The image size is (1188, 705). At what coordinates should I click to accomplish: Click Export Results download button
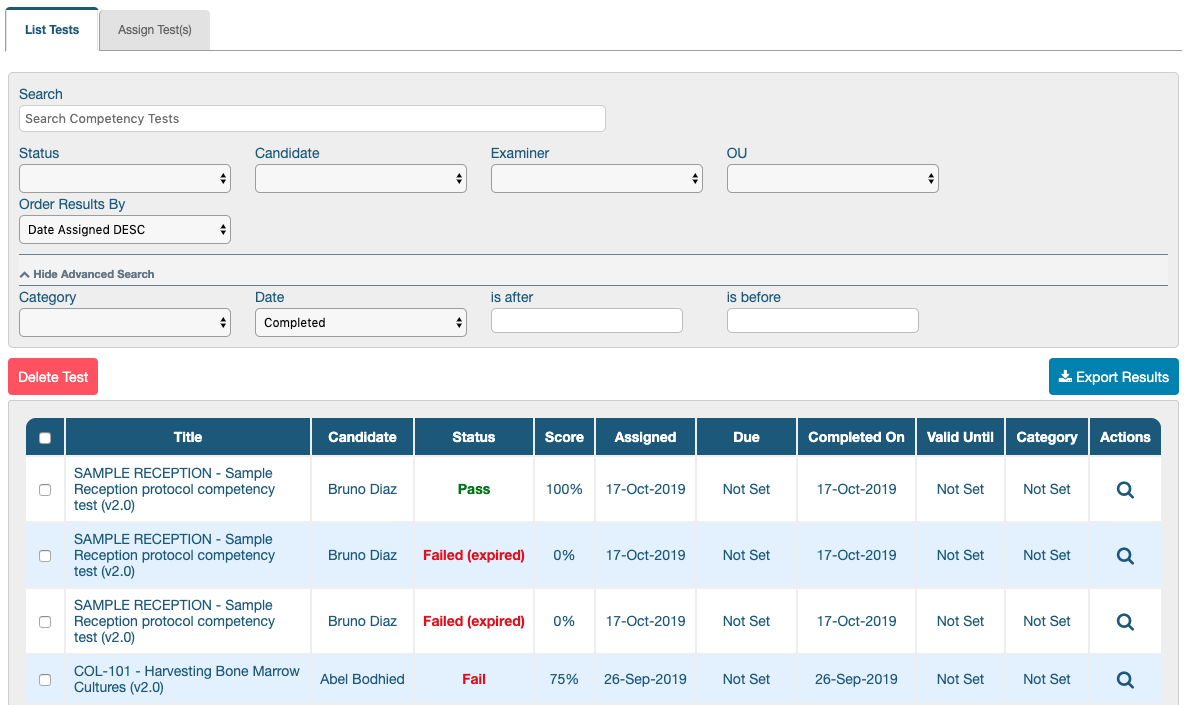1113,376
